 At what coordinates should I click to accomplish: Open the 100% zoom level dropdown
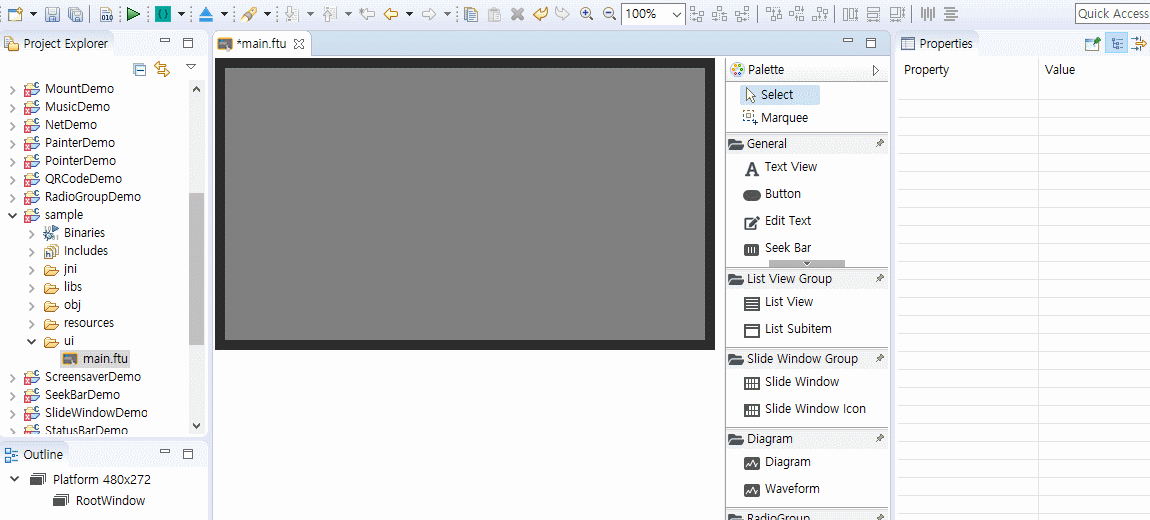click(677, 13)
